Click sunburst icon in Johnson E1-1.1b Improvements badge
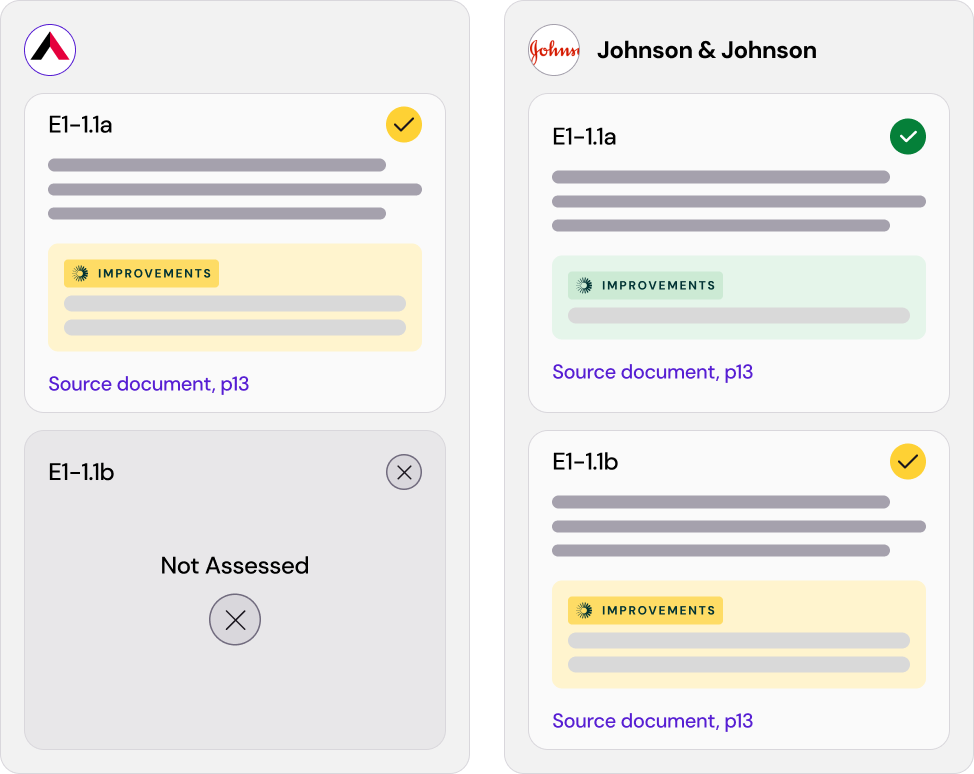The width and height of the screenshot is (974, 774). tap(585, 611)
